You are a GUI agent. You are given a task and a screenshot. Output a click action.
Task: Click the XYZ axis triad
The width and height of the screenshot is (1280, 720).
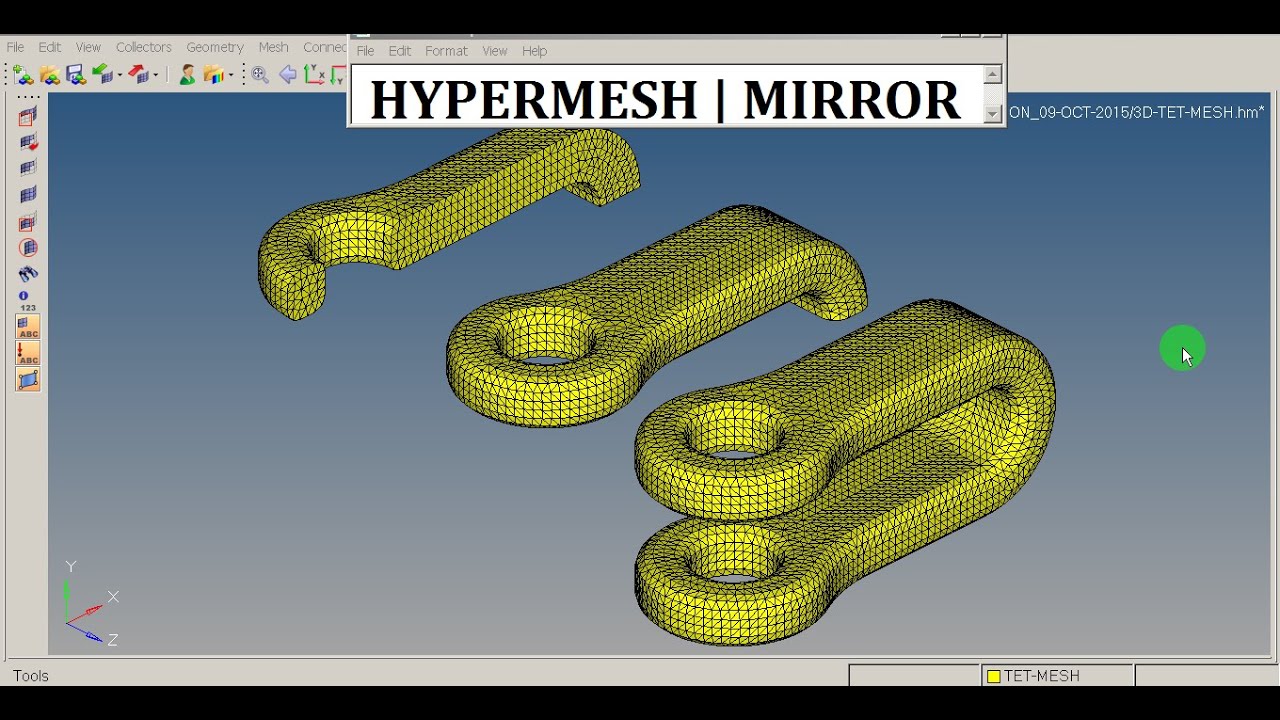click(90, 603)
